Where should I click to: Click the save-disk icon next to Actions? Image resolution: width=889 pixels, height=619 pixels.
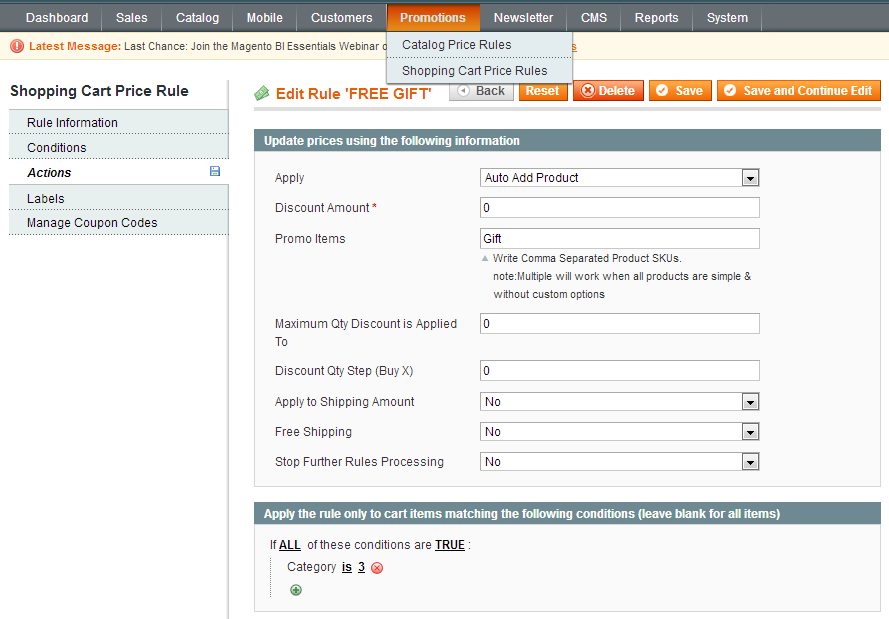(x=215, y=172)
